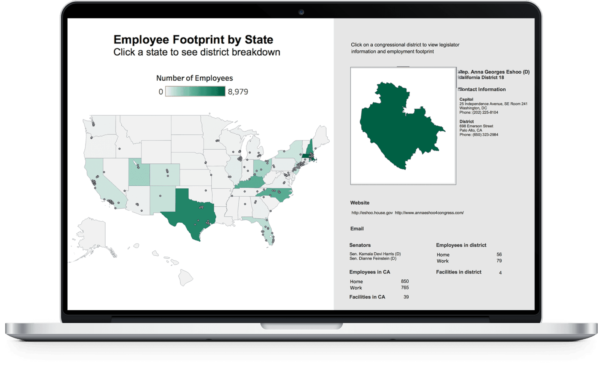Click the Email heading

(357, 229)
